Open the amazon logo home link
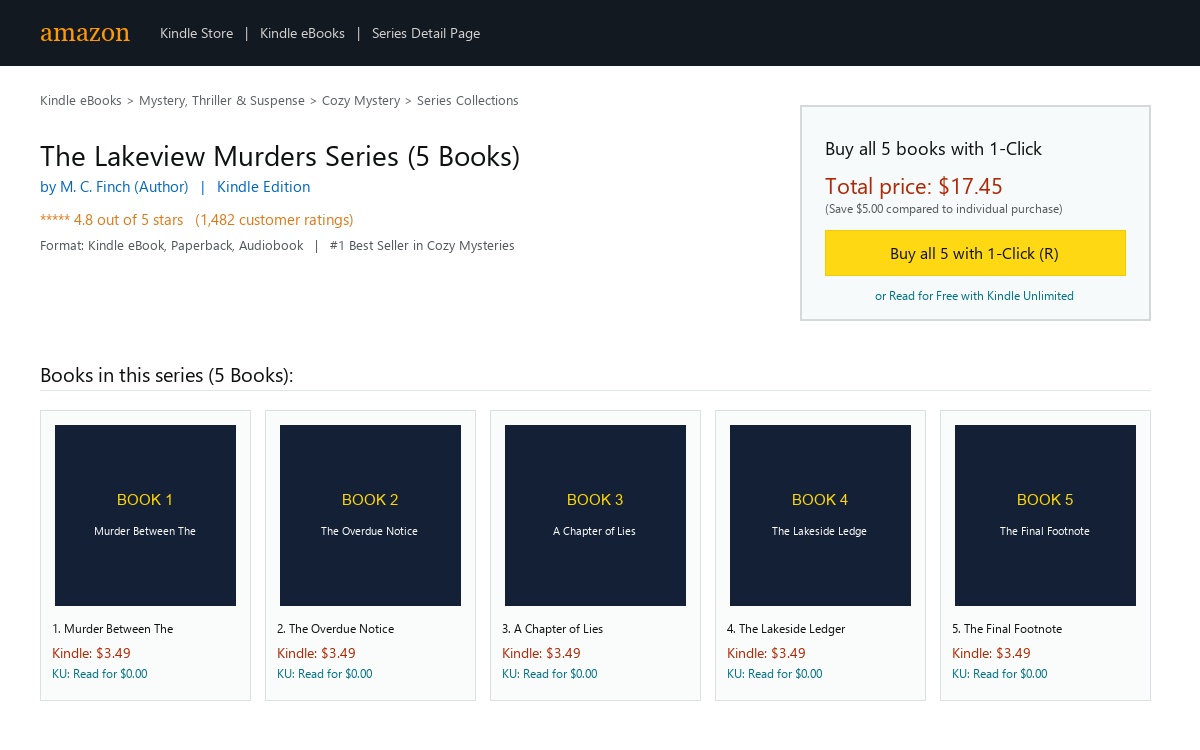 pos(85,33)
